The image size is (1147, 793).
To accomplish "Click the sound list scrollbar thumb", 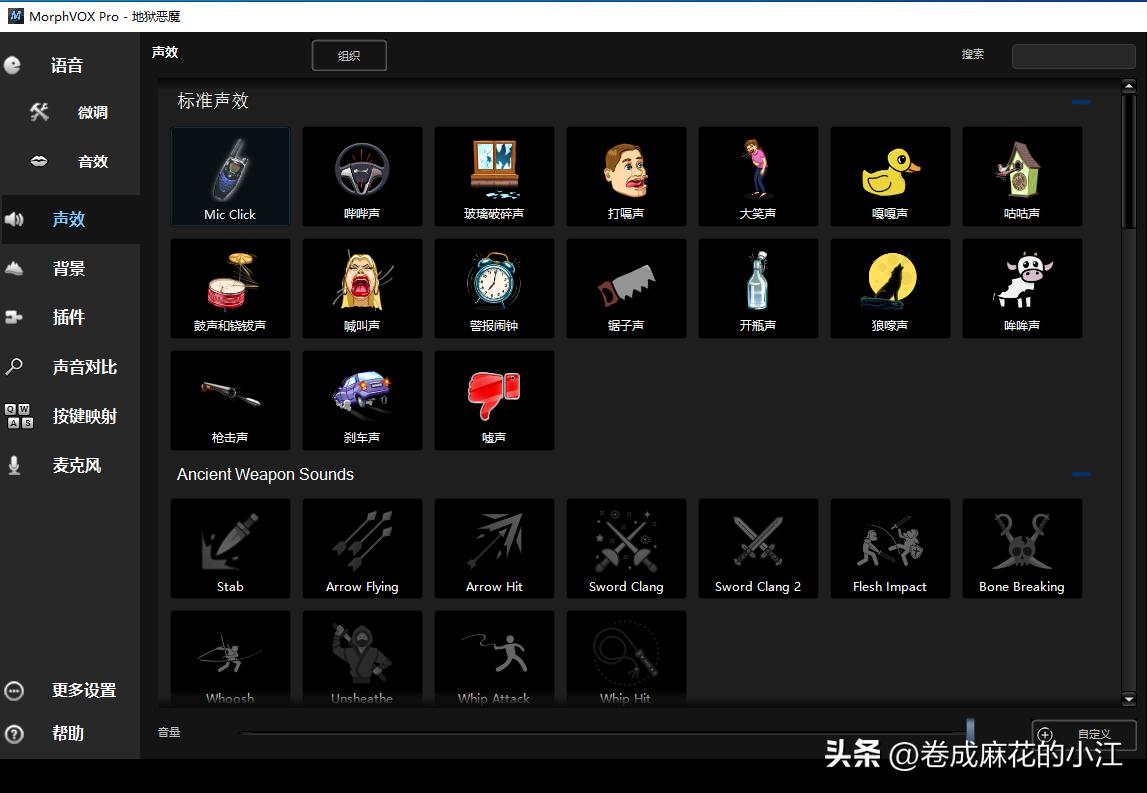I will 1129,161.
